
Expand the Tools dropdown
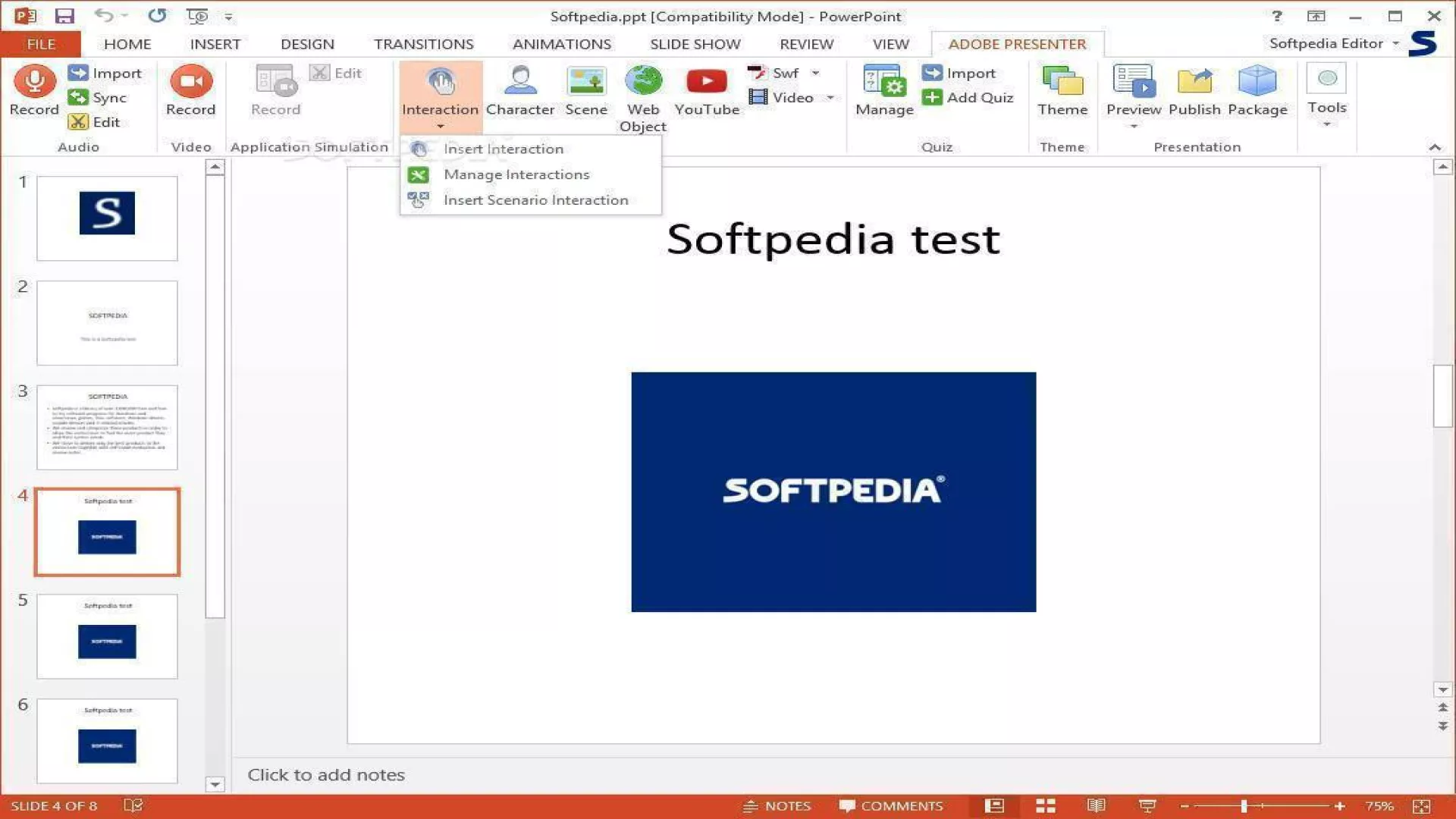pos(1326,124)
